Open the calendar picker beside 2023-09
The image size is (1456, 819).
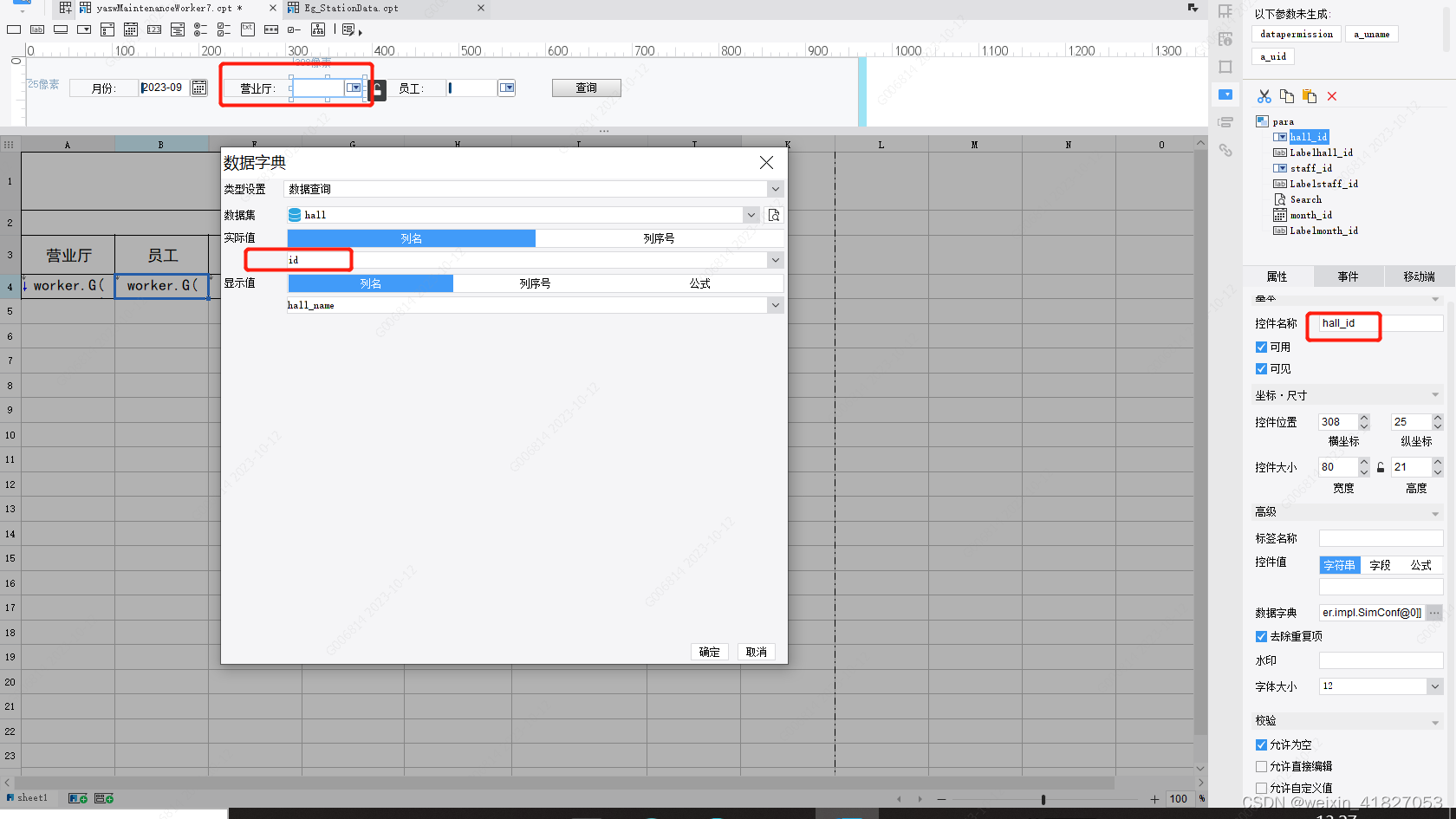point(199,88)
